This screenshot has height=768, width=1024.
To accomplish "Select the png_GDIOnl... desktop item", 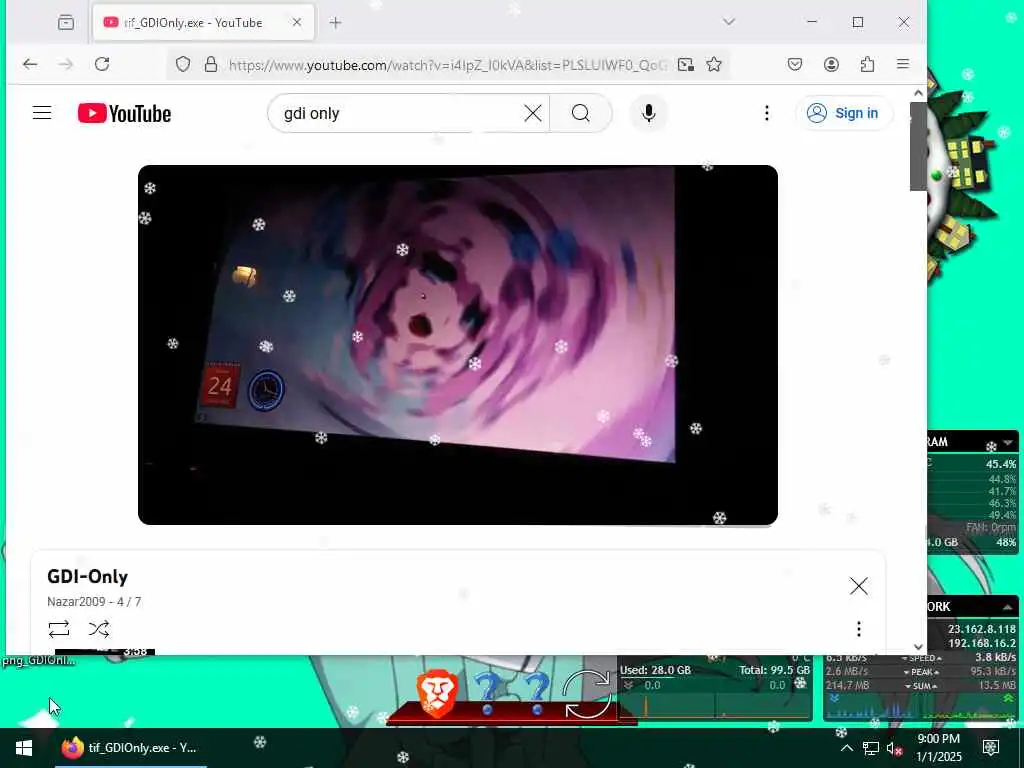I will (x=39, y=660).
